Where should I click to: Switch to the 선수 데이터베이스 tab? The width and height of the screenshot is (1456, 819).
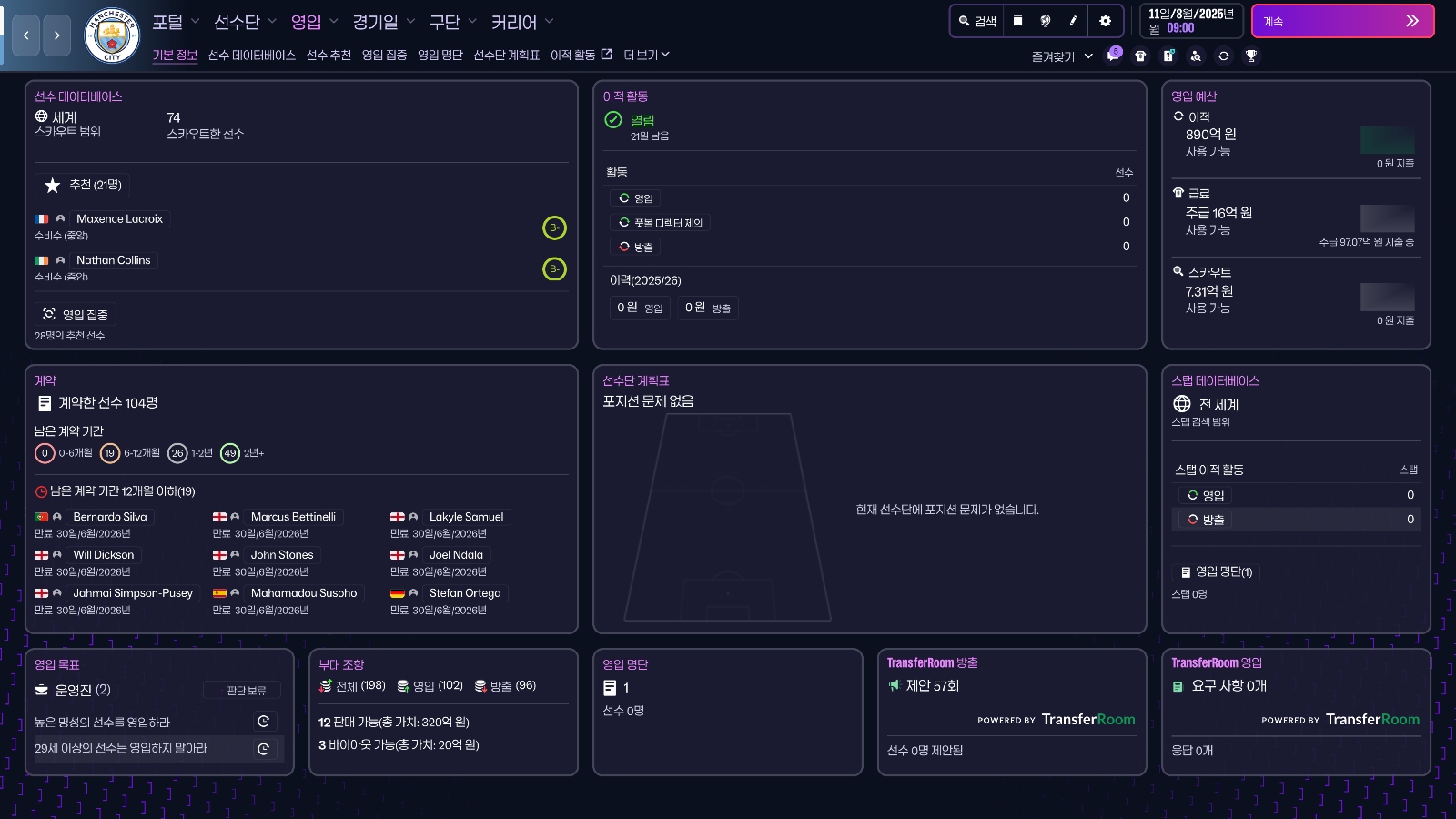point(252,56)
